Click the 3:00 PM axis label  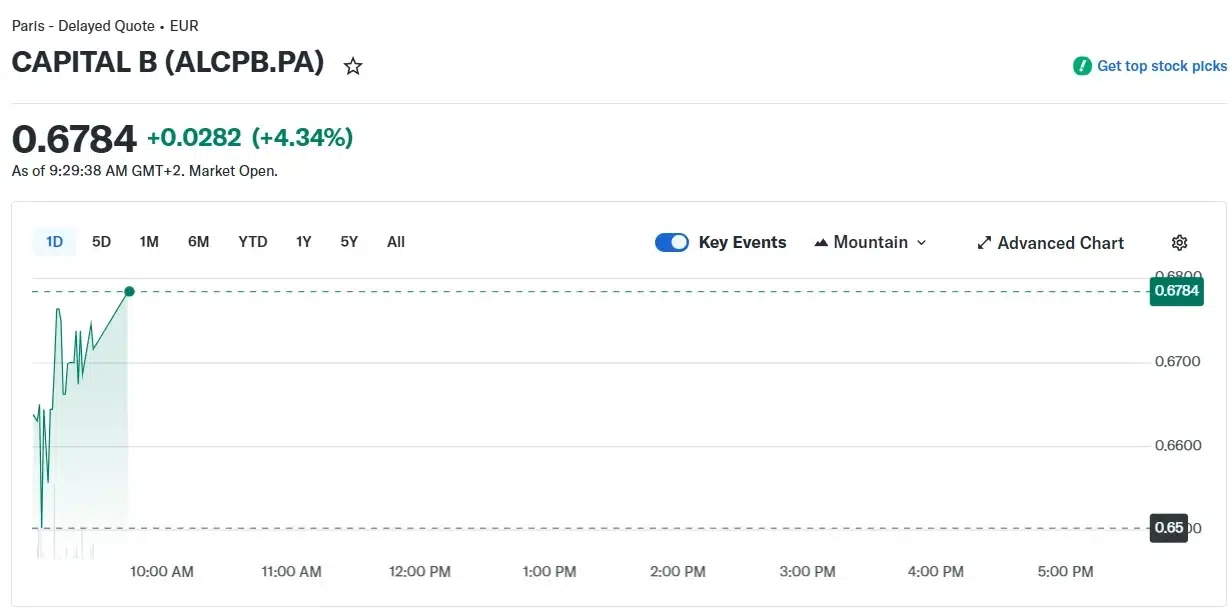tap(807, 572)
